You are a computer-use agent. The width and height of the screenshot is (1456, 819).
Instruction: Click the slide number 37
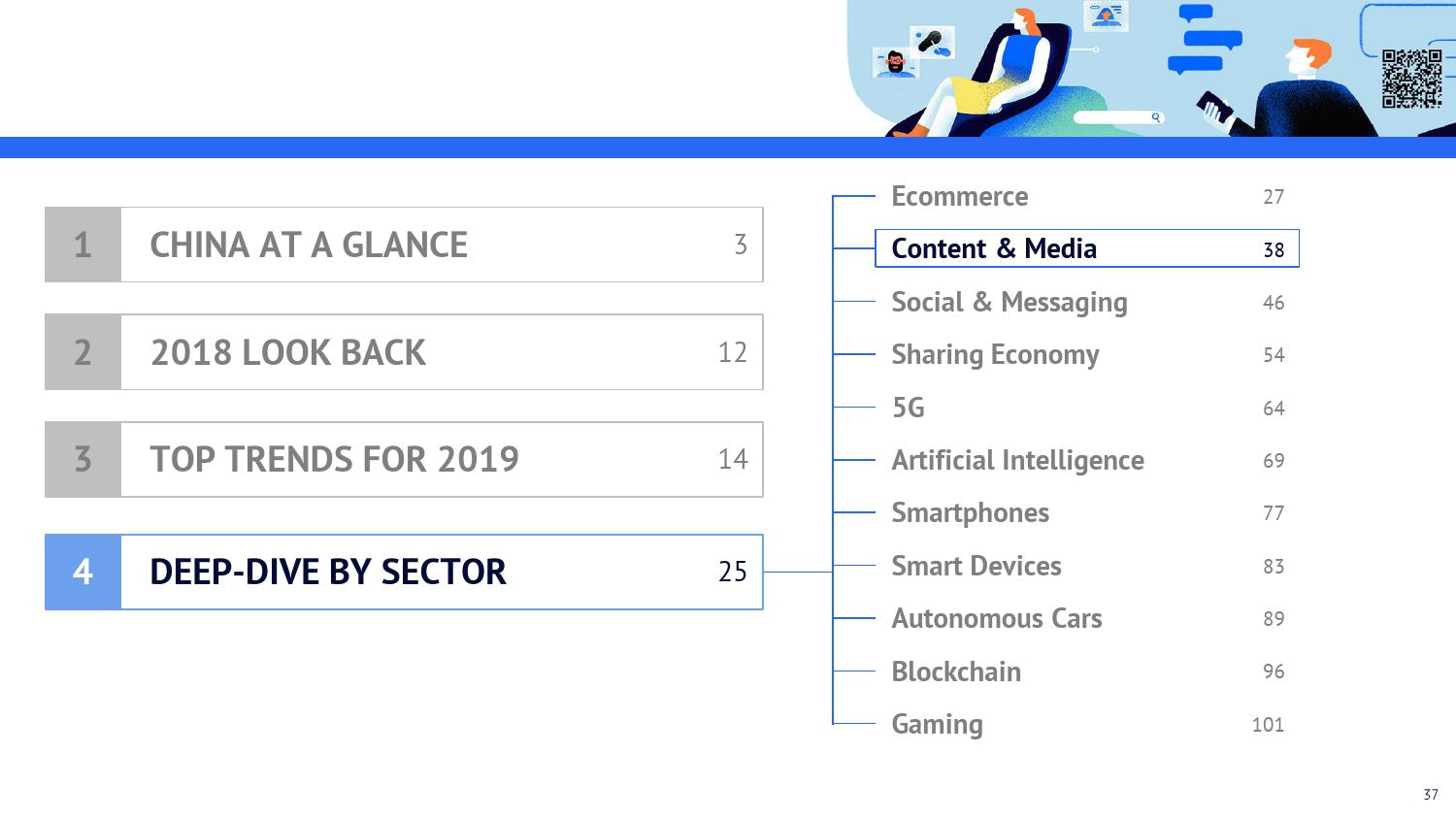(1431, 795)
